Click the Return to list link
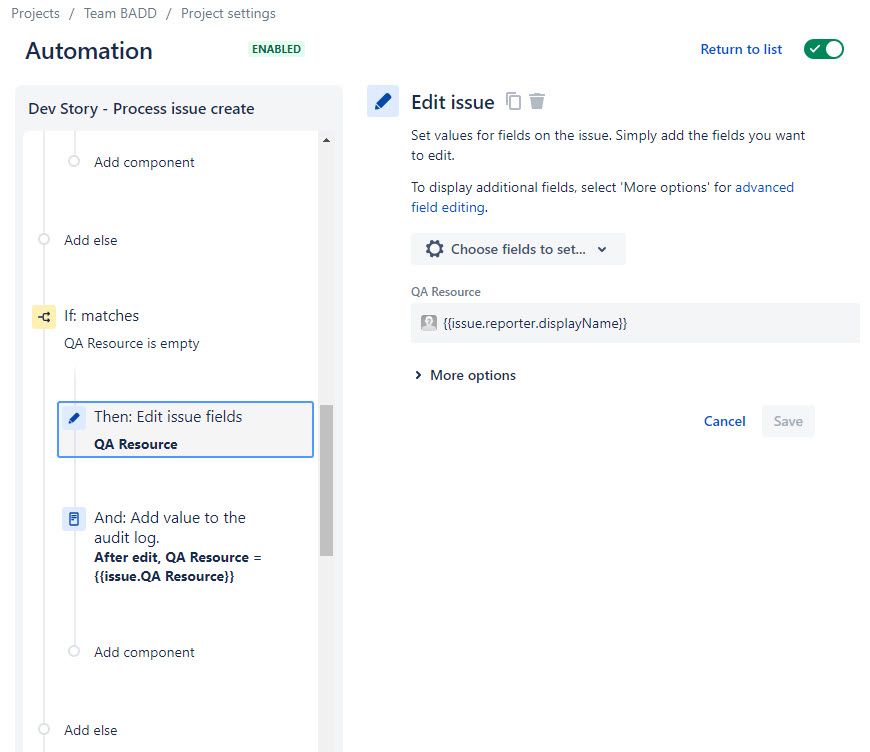Image resolution: width=870 pixels, height=752 pixels. coord(741,49)
